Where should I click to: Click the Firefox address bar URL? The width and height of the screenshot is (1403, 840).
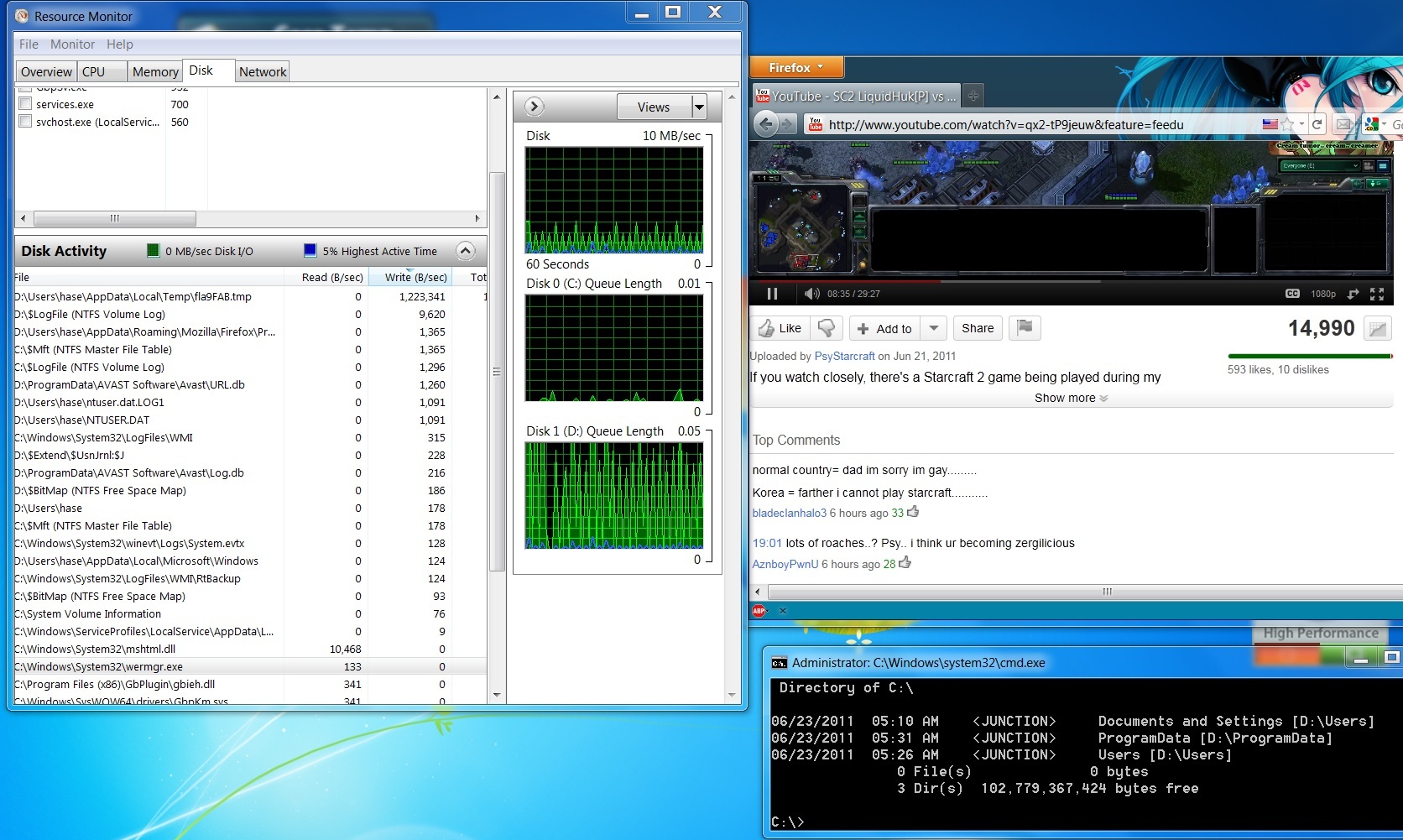[1006, 125]
